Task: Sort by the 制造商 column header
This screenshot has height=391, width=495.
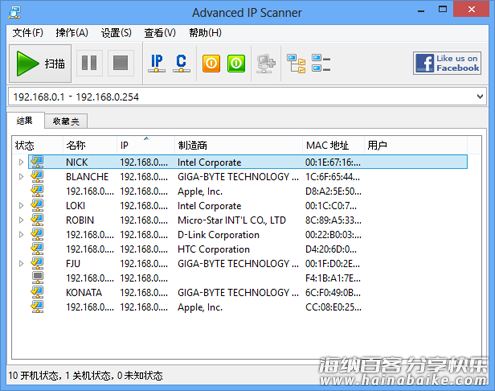Action: coord(238,145)
